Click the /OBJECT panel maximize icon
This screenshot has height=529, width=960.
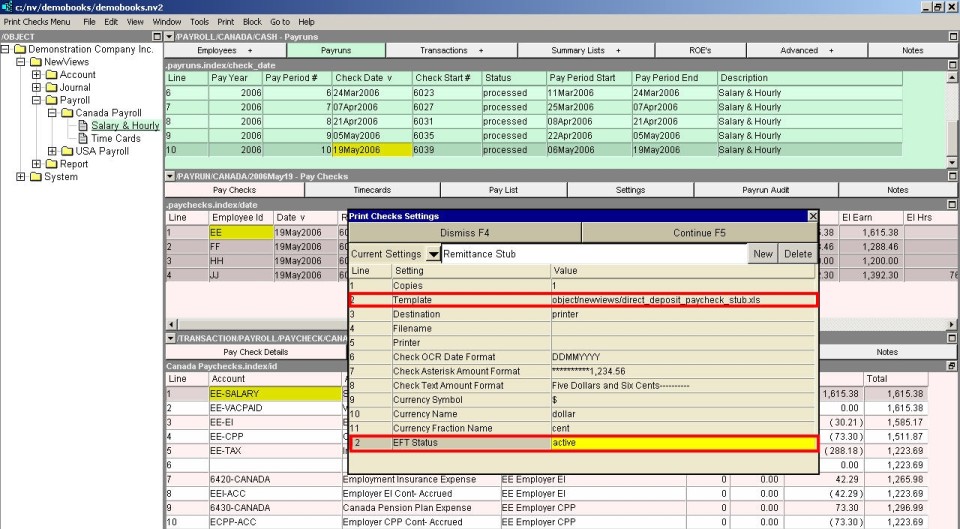157,36
